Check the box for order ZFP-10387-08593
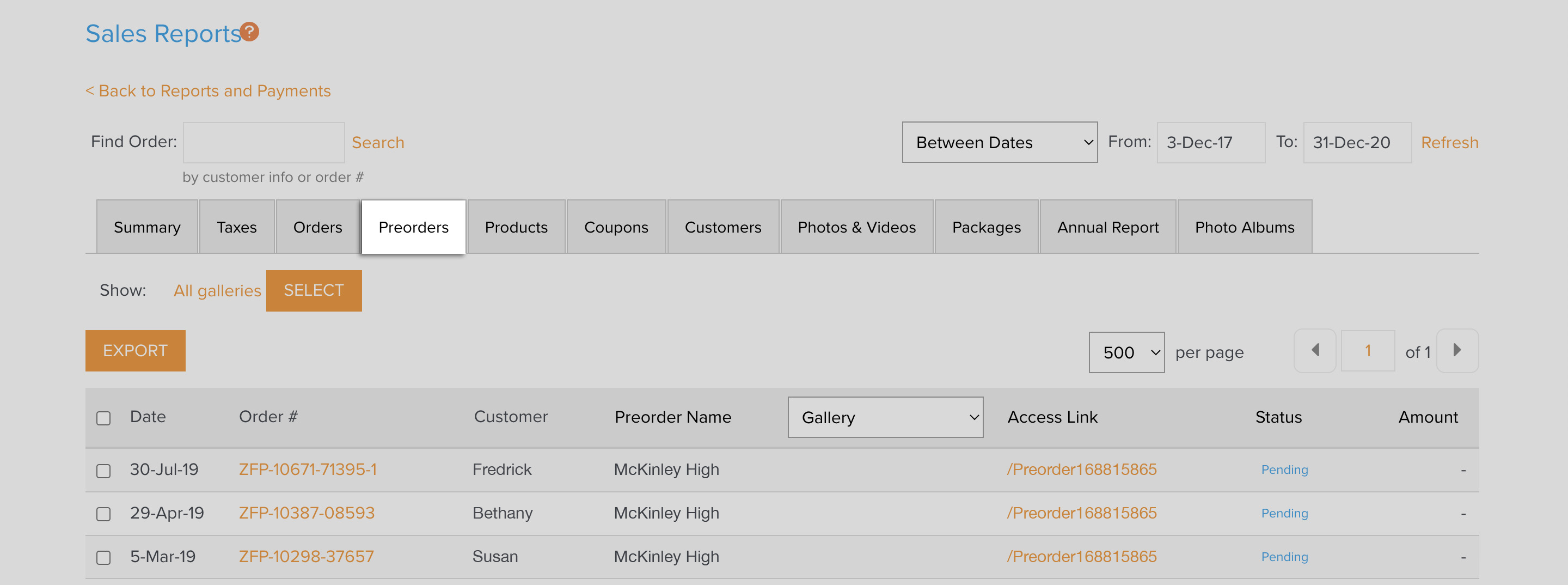Viewport: 1568px width, 585px height. (x=103, y=514)
